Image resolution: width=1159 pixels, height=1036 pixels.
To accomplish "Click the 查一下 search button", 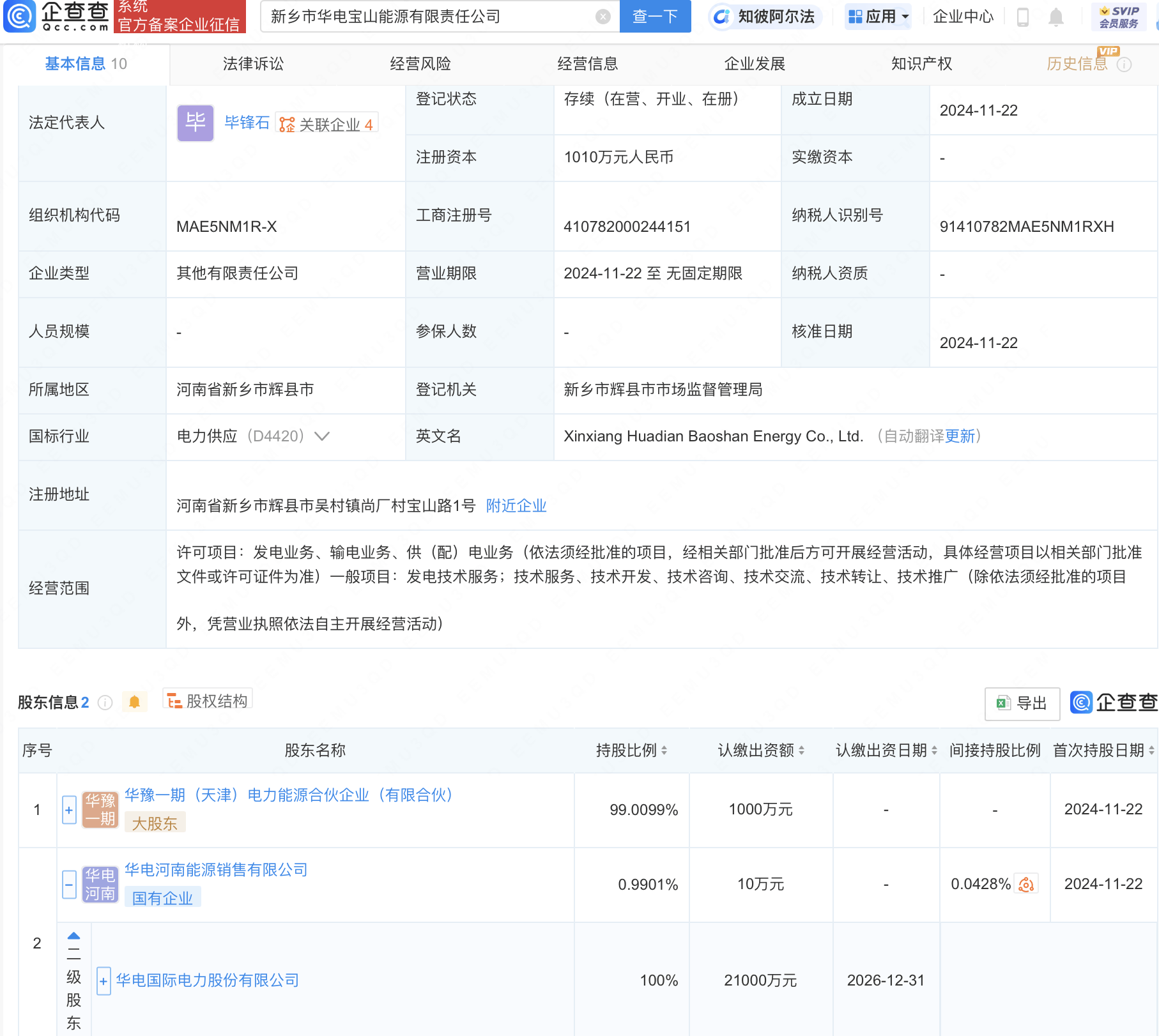I will 656,17.
